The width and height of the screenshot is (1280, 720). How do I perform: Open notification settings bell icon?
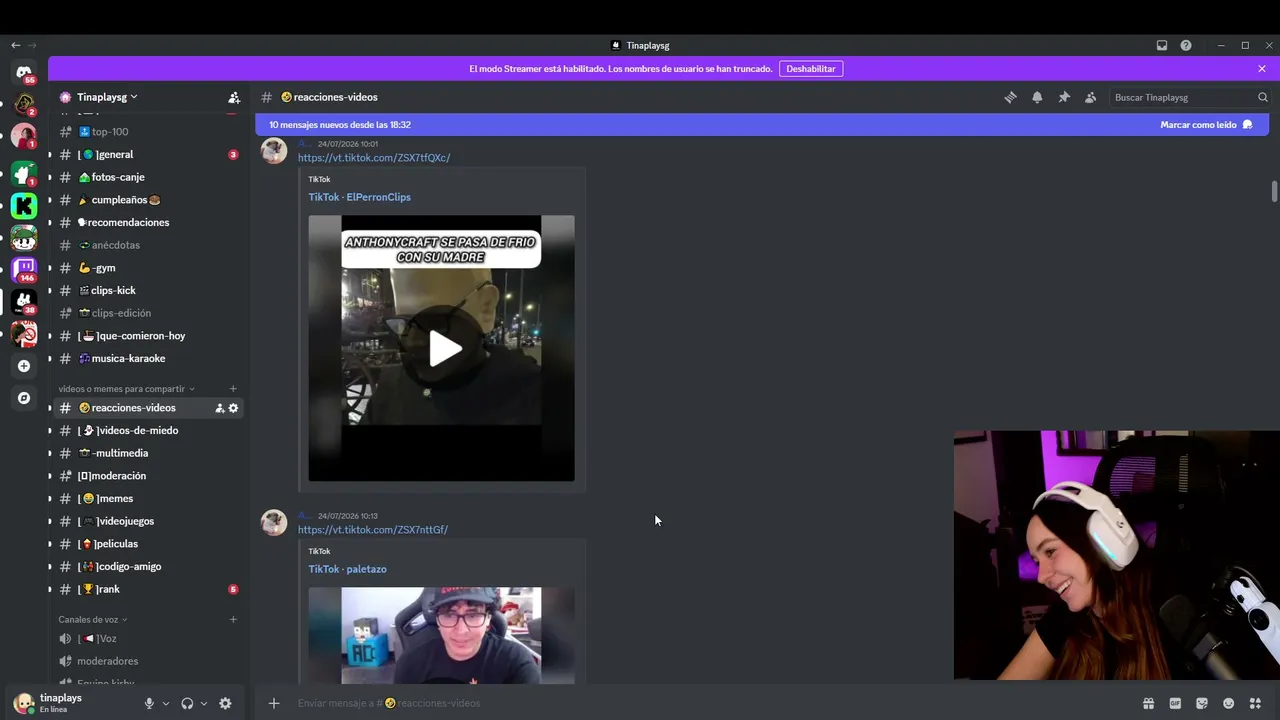pyautogui.click(x=1037, y=97)
